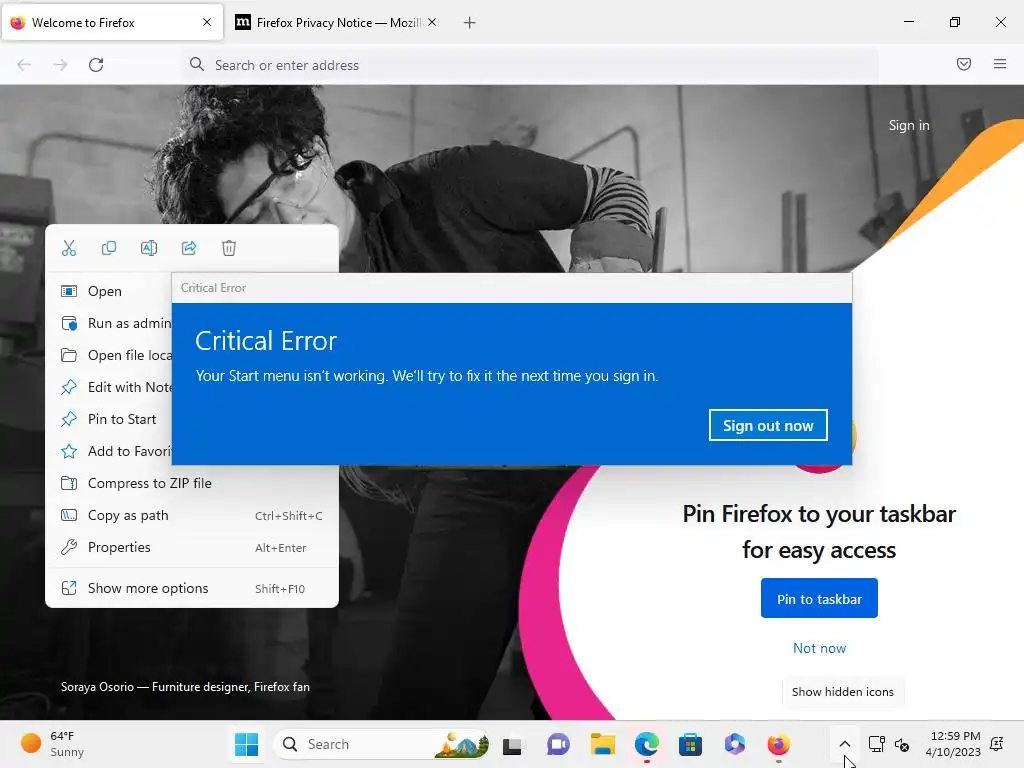Viewport: 1024px width, 768px height.
Task: Reload the current Firefox page
Action: tap(96, 65)
